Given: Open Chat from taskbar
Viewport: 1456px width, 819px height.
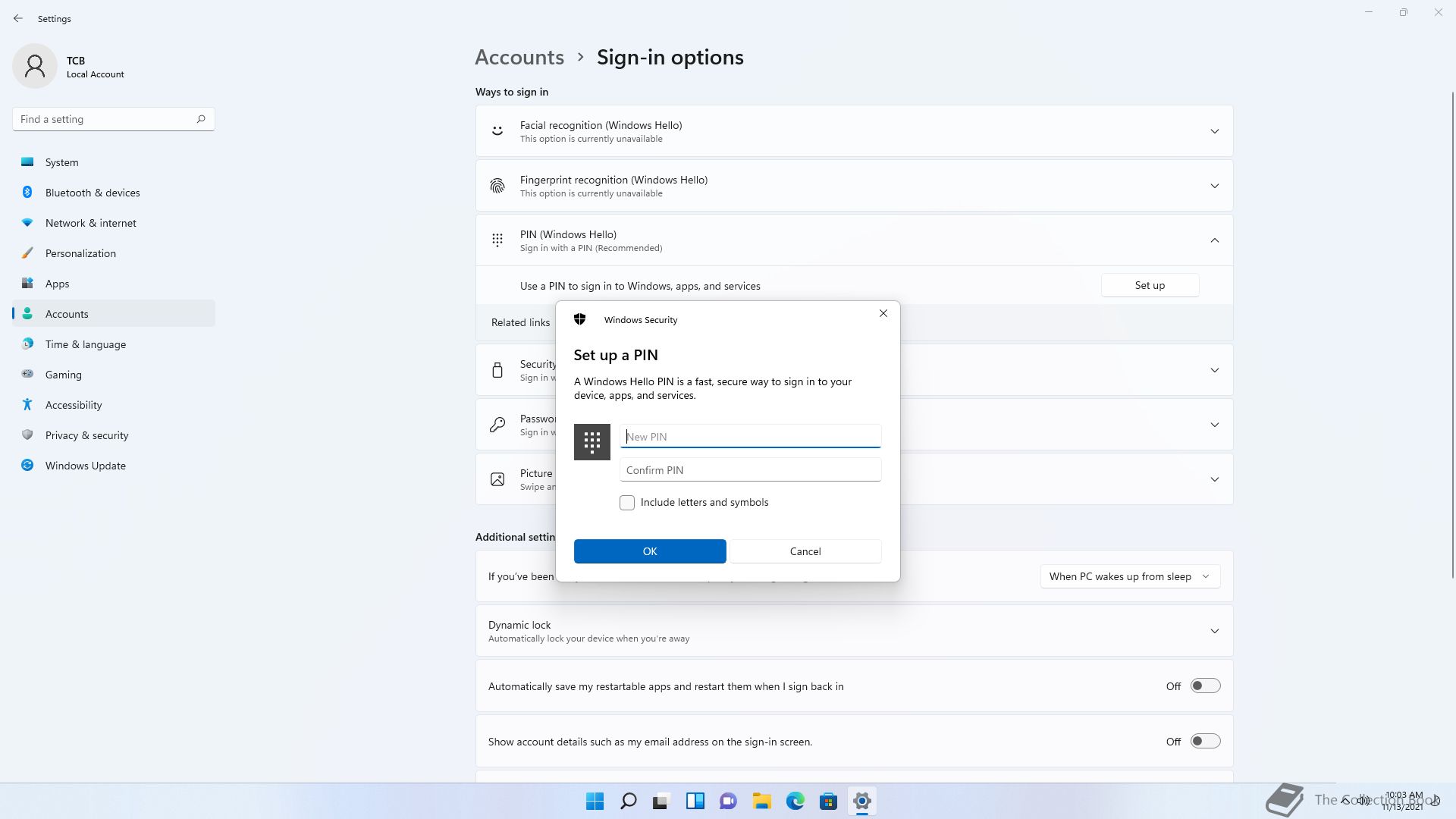Looking at the screenshot, I should coord(729,801).
